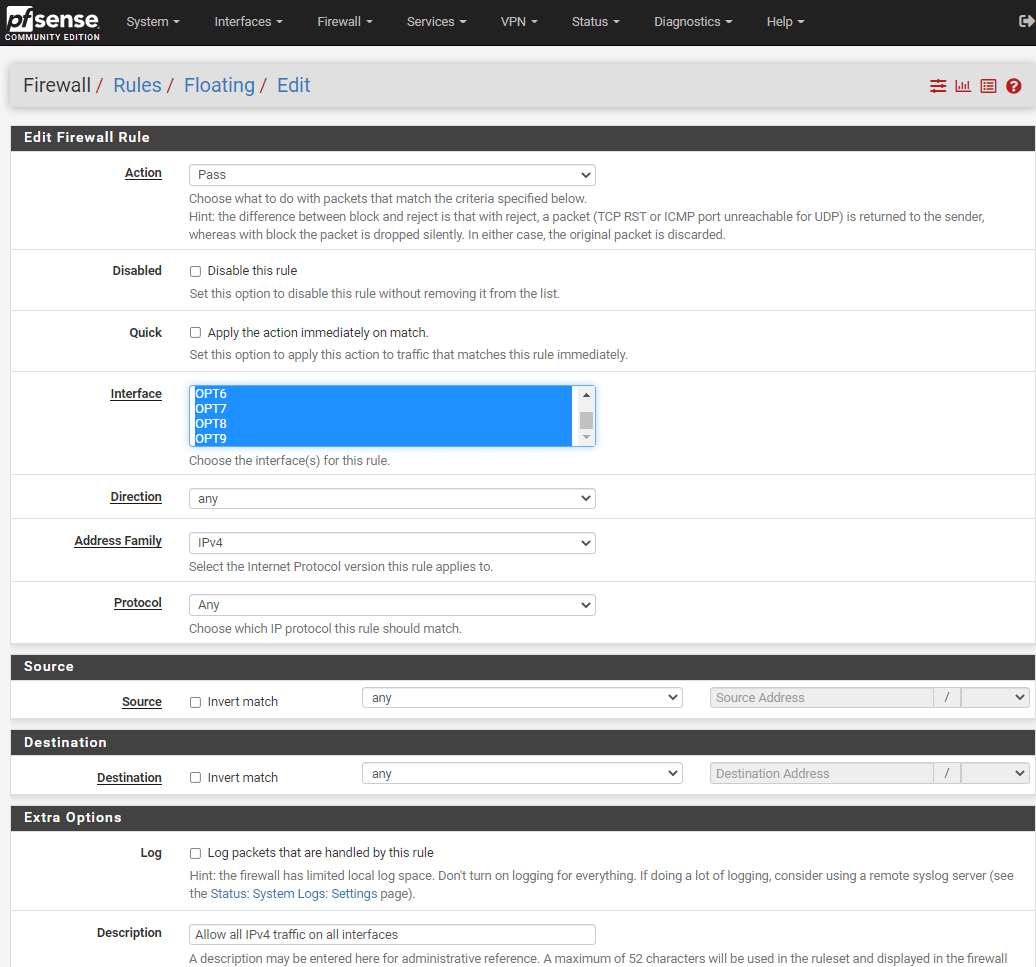The height and width of the screenshot is (967, 1036).
Task: Open the Action dropdown showing Pass
Action: 391,174
